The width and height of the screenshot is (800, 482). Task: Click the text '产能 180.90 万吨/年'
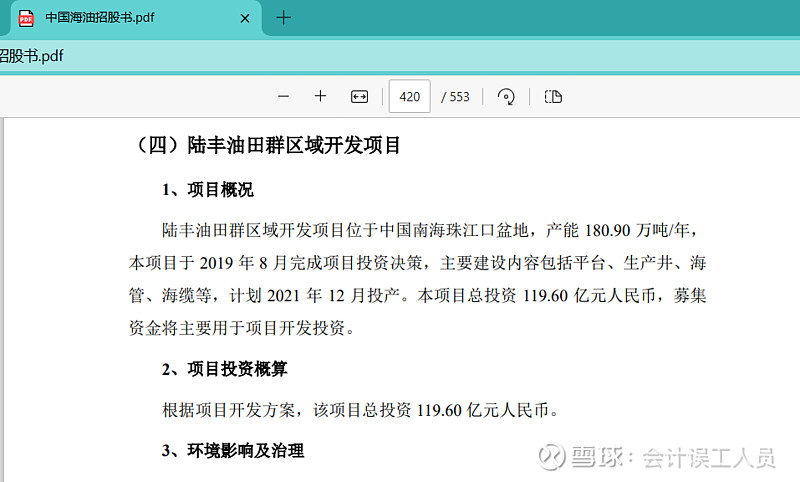point(618,231)
